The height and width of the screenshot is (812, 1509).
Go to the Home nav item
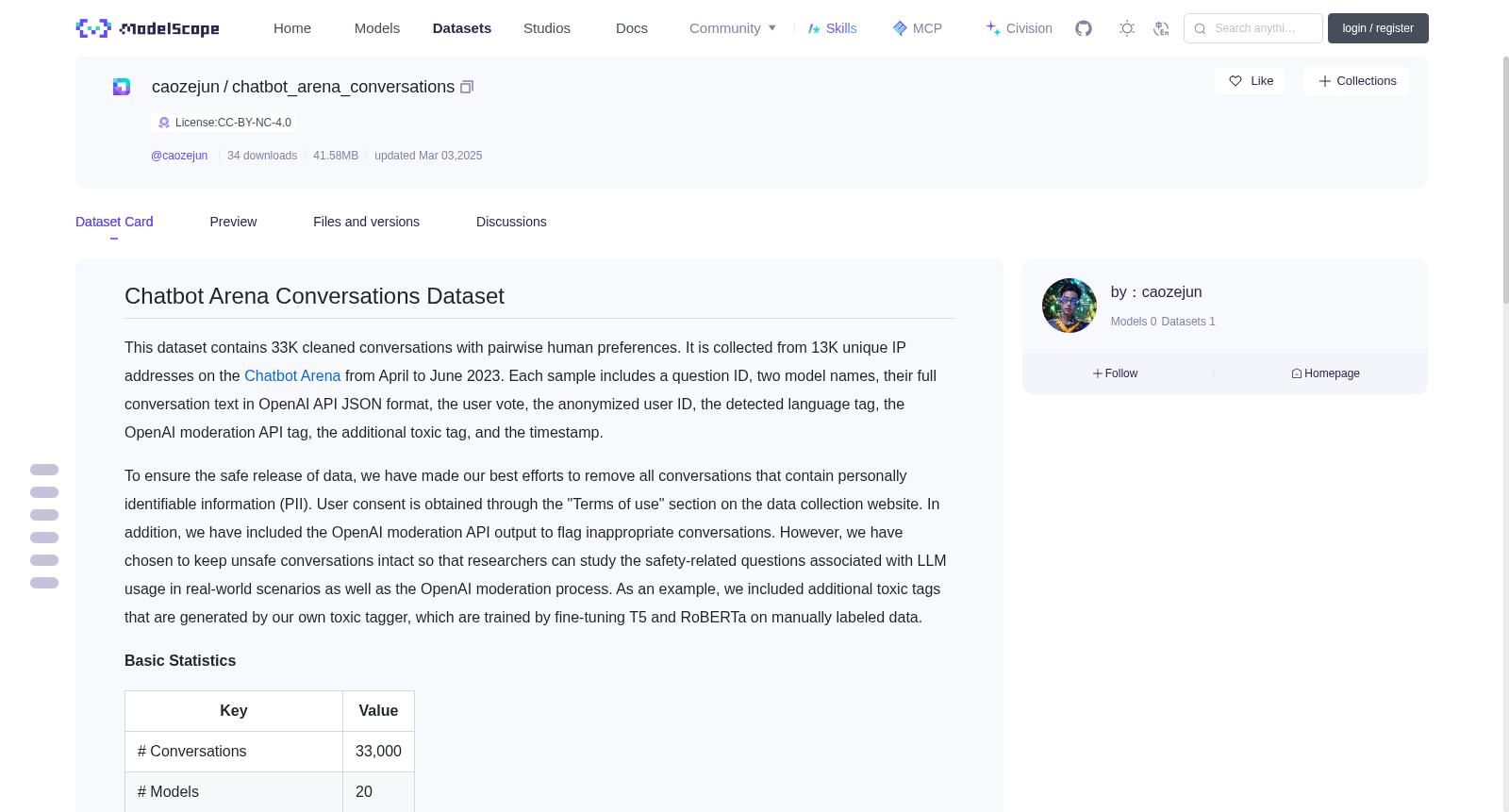coord(292,28)
